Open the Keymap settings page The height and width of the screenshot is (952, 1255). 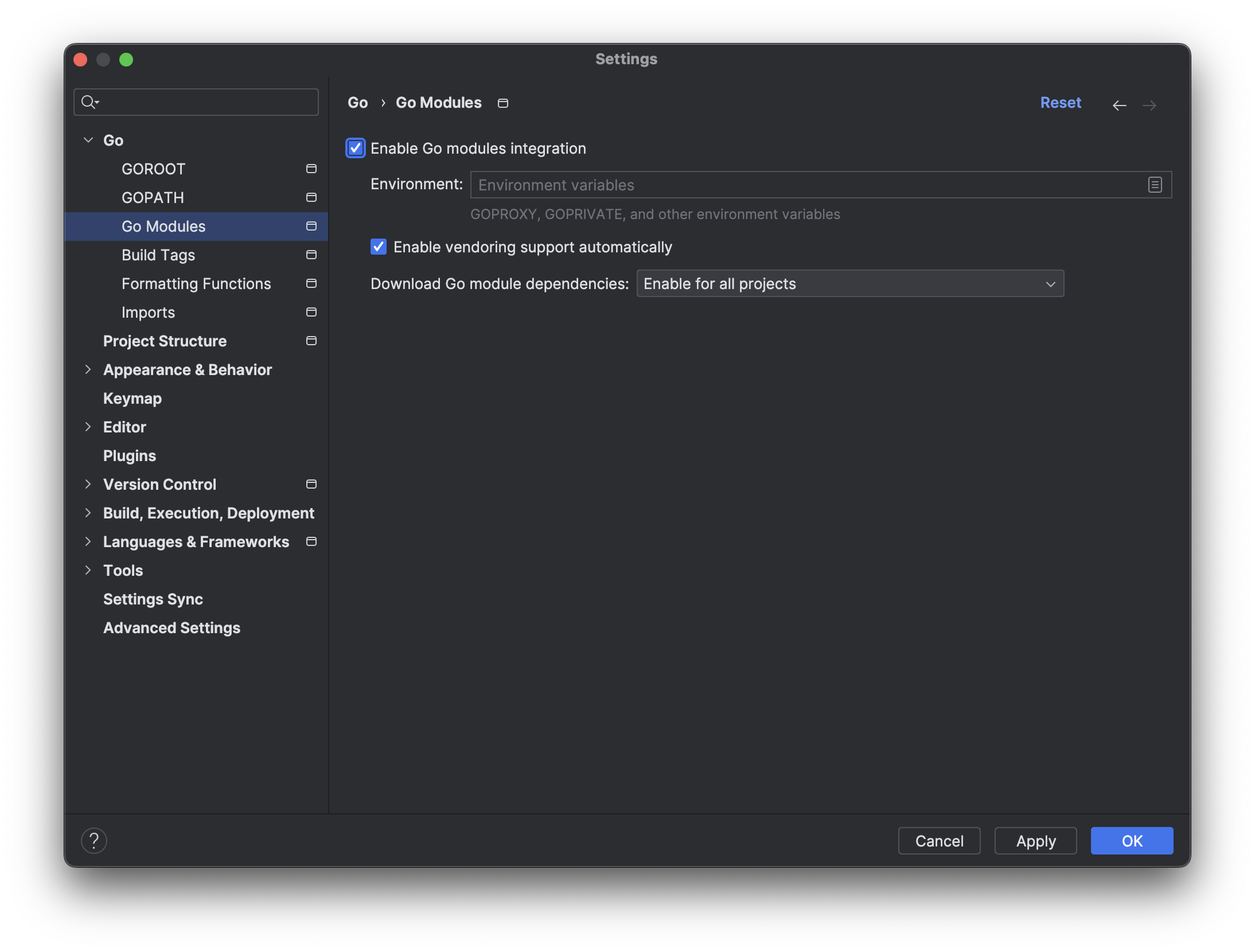click(132, 398)
